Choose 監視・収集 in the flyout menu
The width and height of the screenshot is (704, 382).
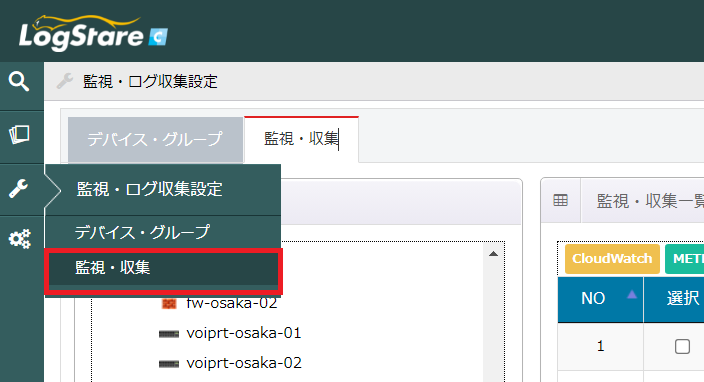click(163, 268)
